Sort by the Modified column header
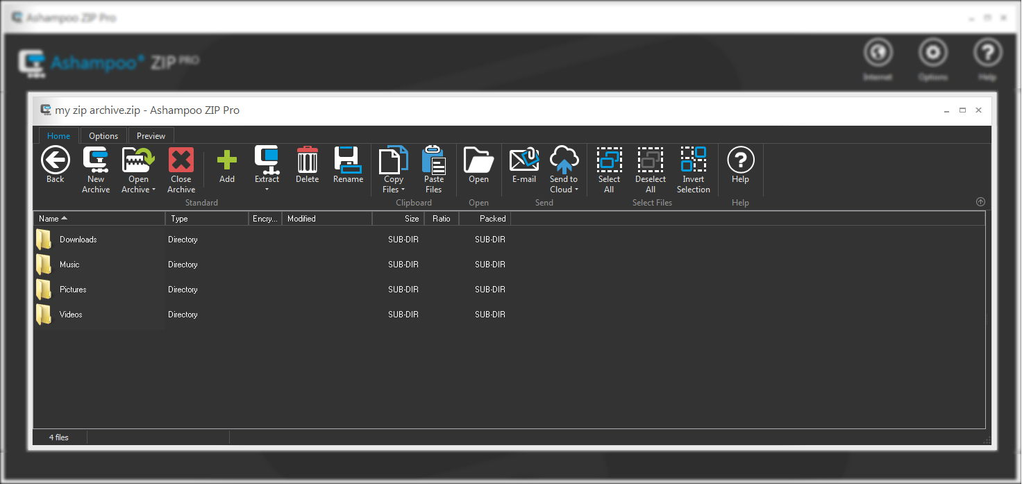This screenshot has width=1022, height=484. pyautogui.click(x=327, y=219)
